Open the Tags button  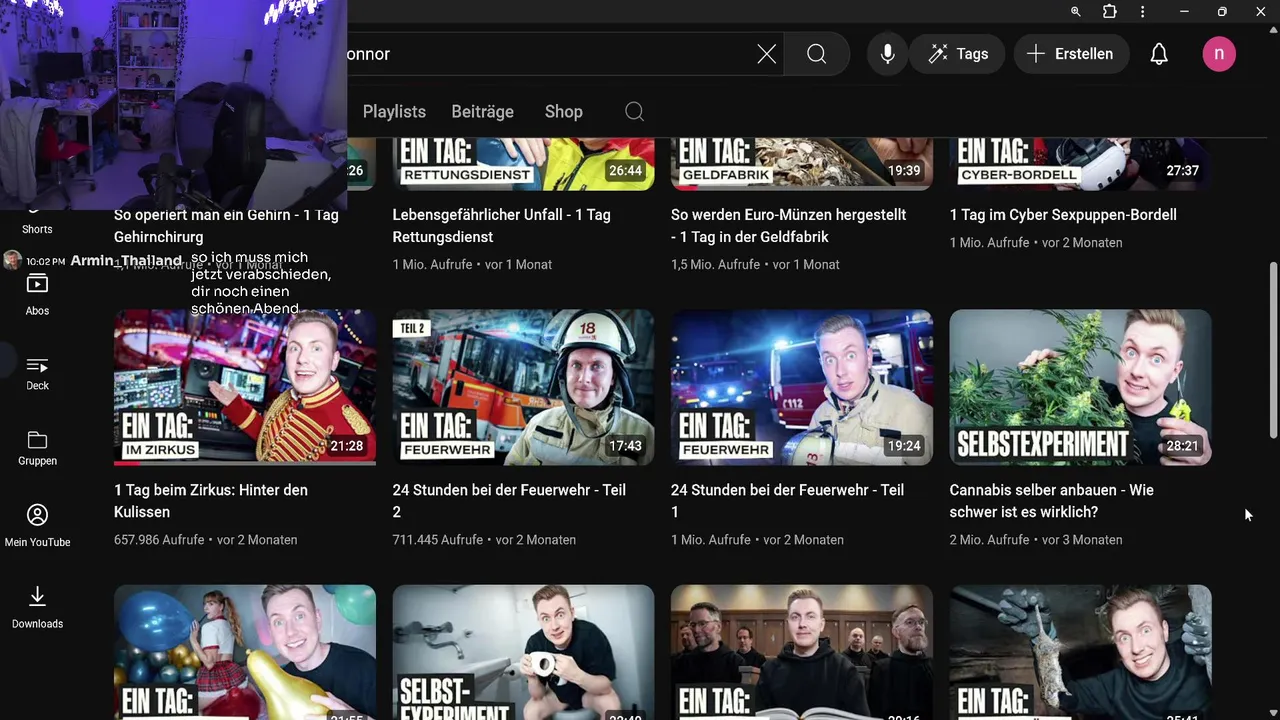tap(958, 54)
